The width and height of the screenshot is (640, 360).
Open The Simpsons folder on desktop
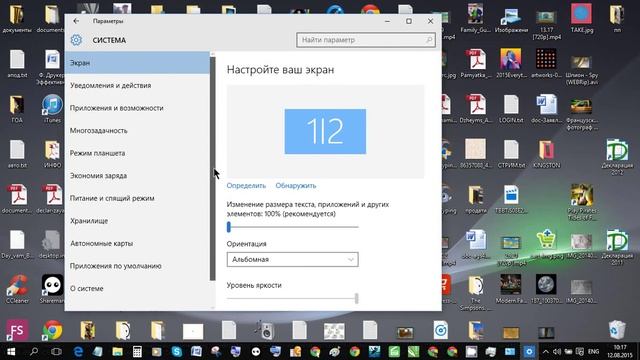(x=476, y=292)
